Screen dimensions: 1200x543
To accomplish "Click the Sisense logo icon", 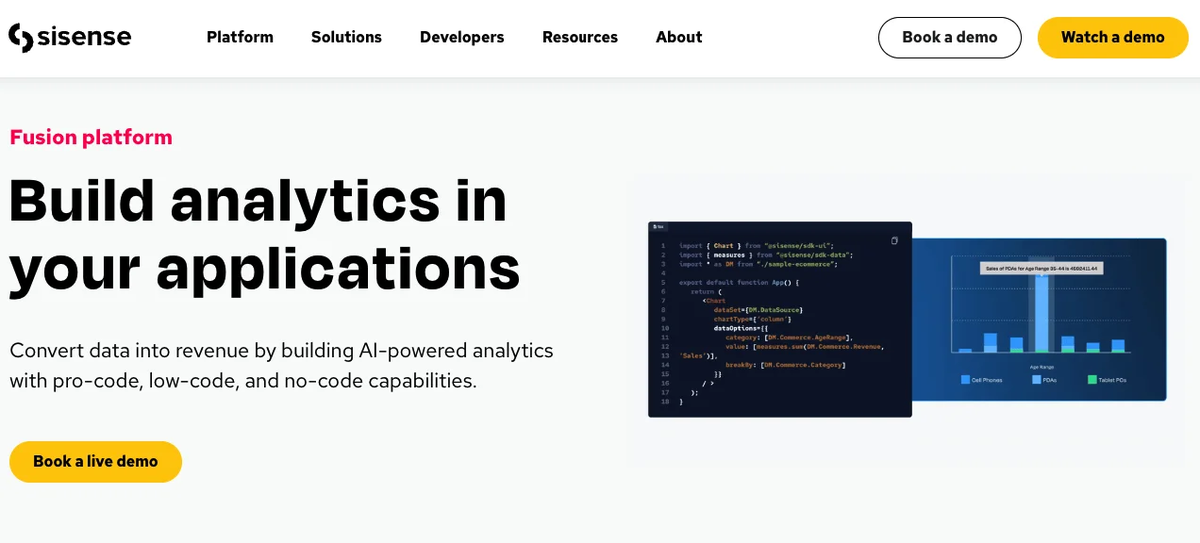I will pos(20,37).
